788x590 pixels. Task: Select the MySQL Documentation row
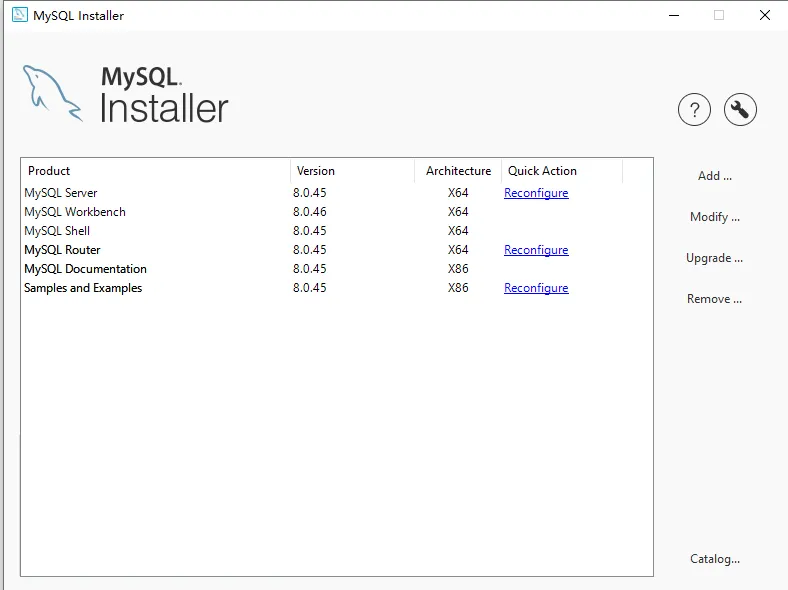[337, 269]
